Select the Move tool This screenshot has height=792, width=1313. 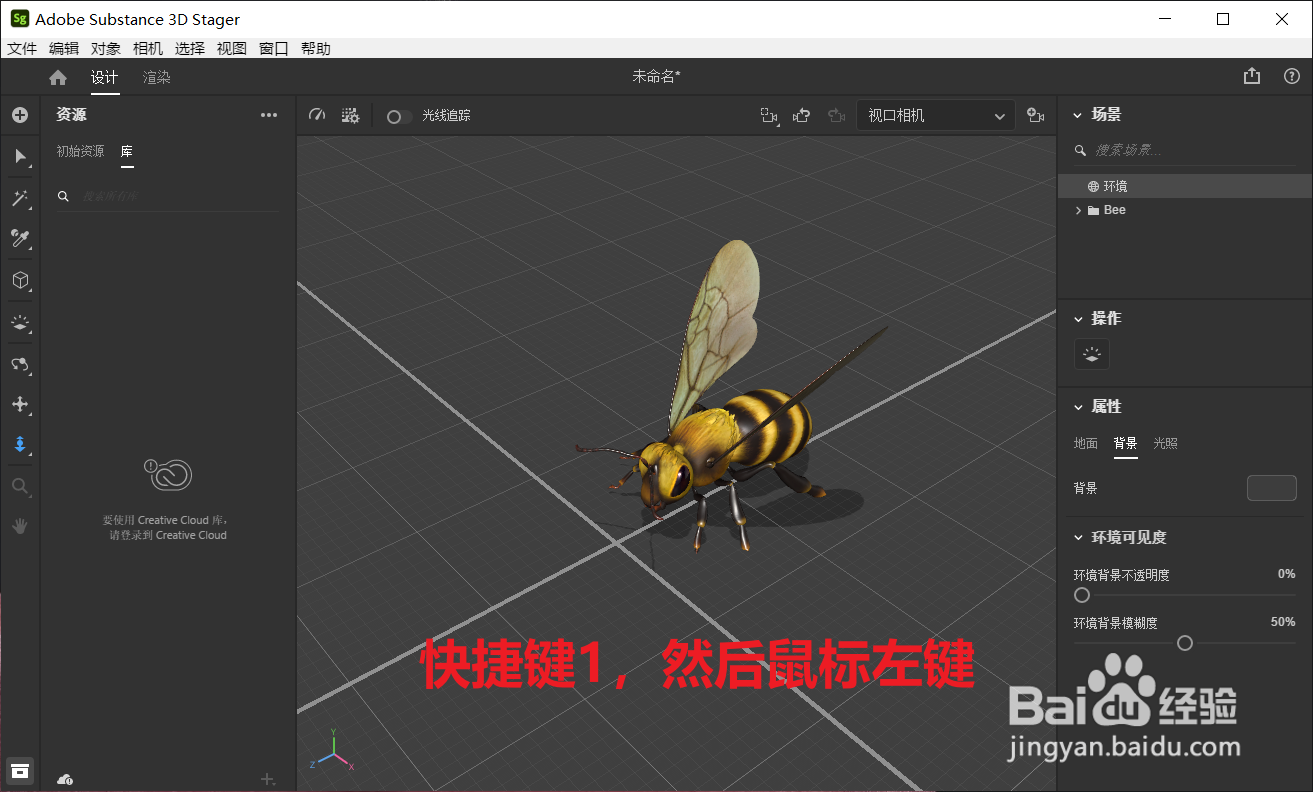tap(20, 404)
